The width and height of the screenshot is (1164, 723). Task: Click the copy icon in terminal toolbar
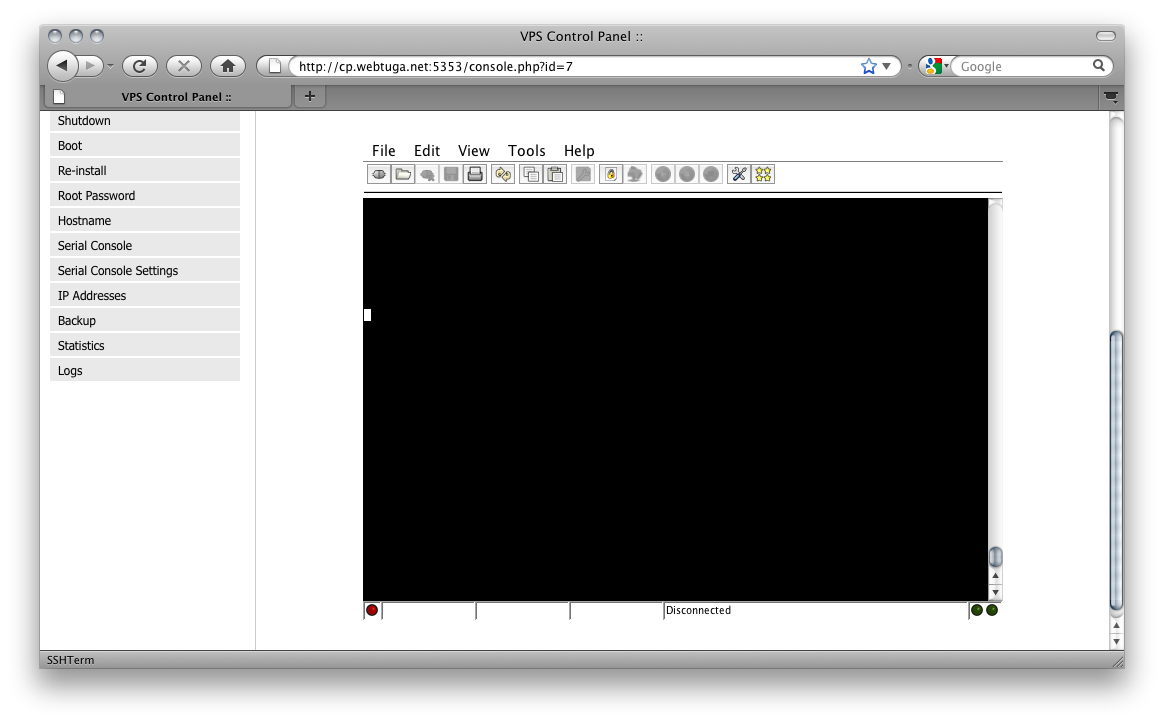click(x=531, y=175)
